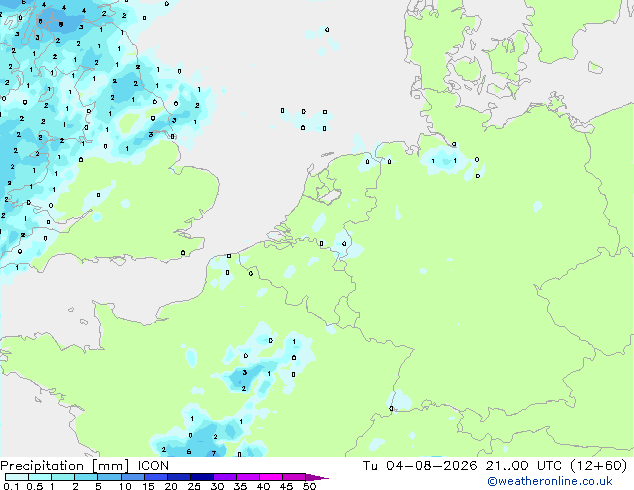Select the 30–35 mm purple legend swatch
Viewport: 634px width, 490px height.
coord(225,477)
